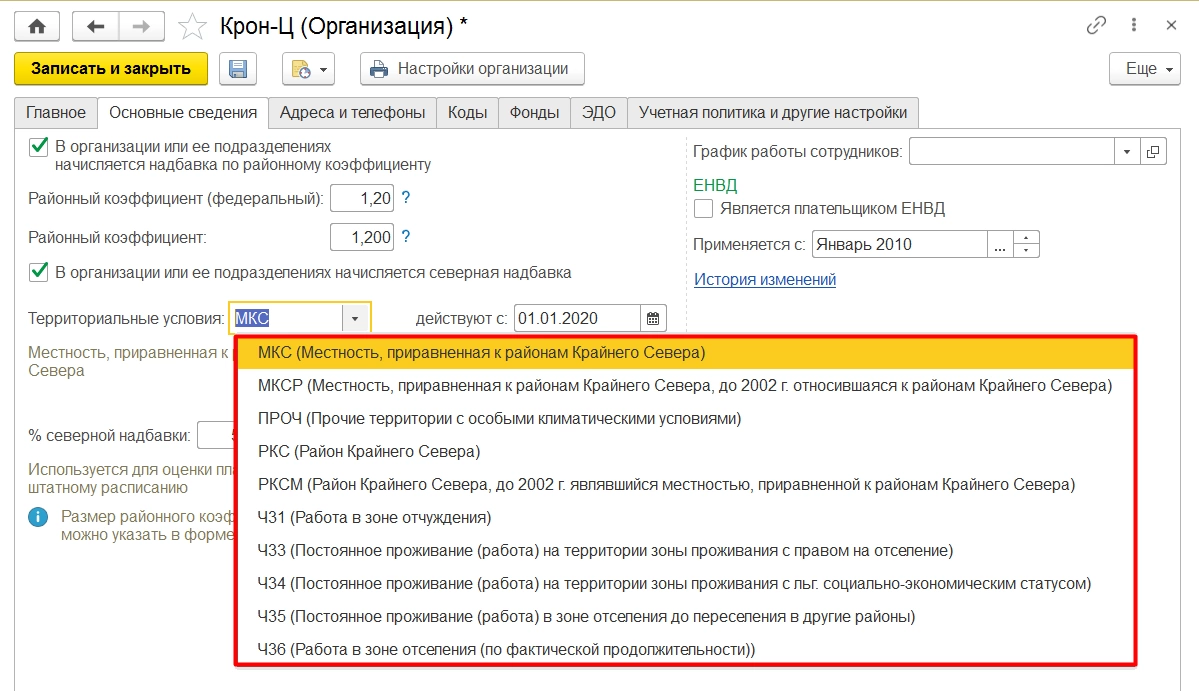Screen dimensions: 1199x691
Task: Edit the Применяется с month field
Action: (x=899, y=245)
